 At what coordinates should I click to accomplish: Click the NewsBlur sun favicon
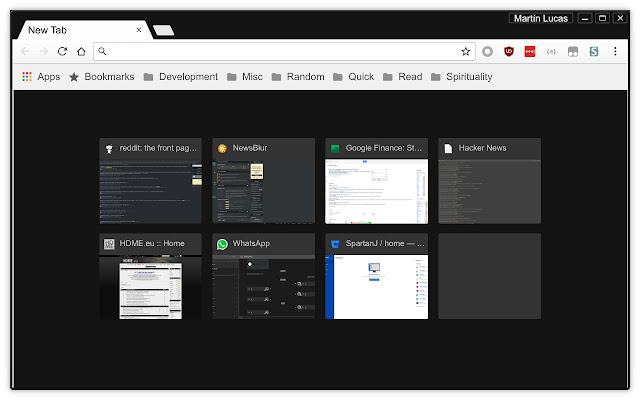[222, 149]
